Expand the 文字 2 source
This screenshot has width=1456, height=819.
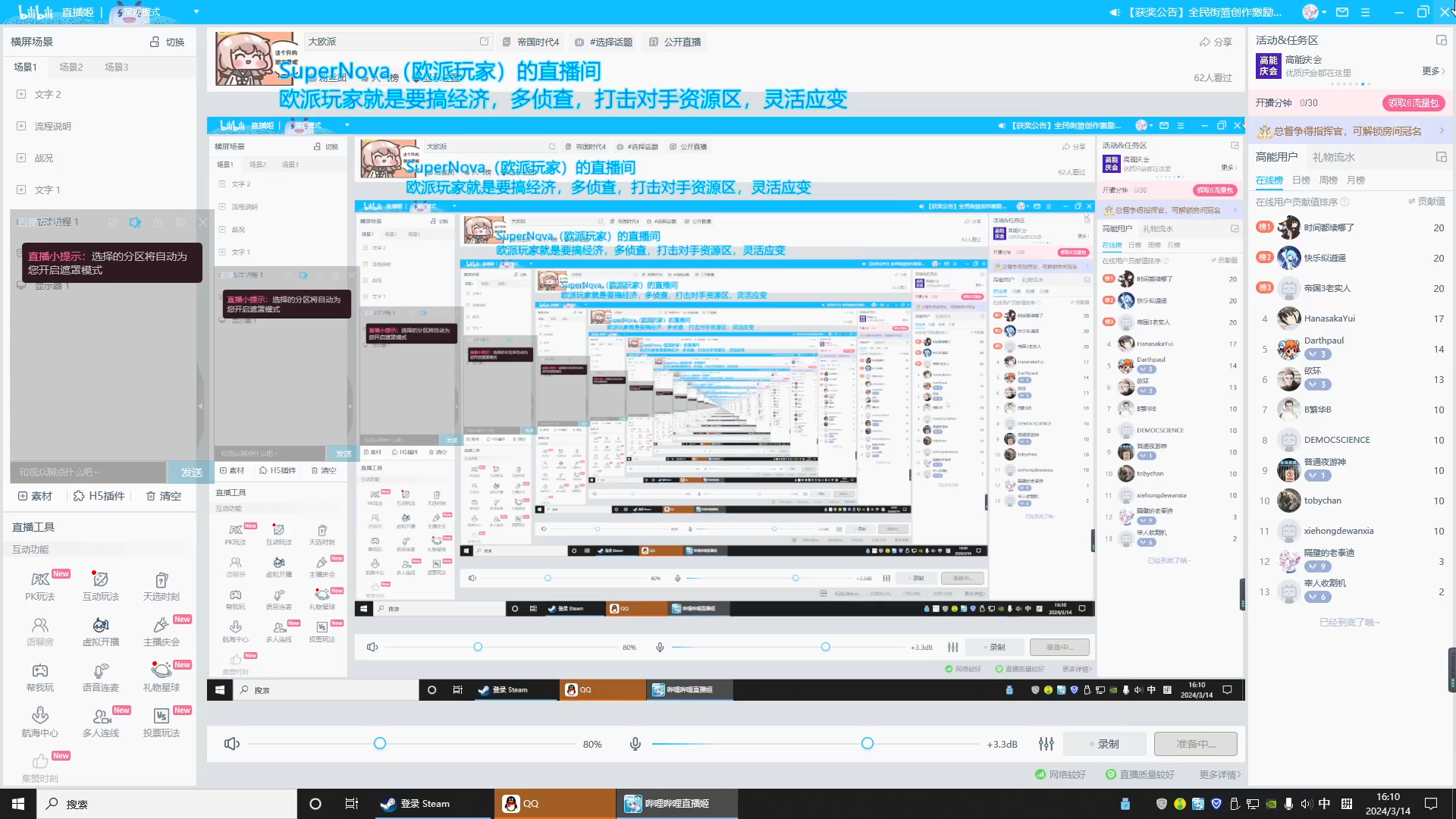pos(21,94)
